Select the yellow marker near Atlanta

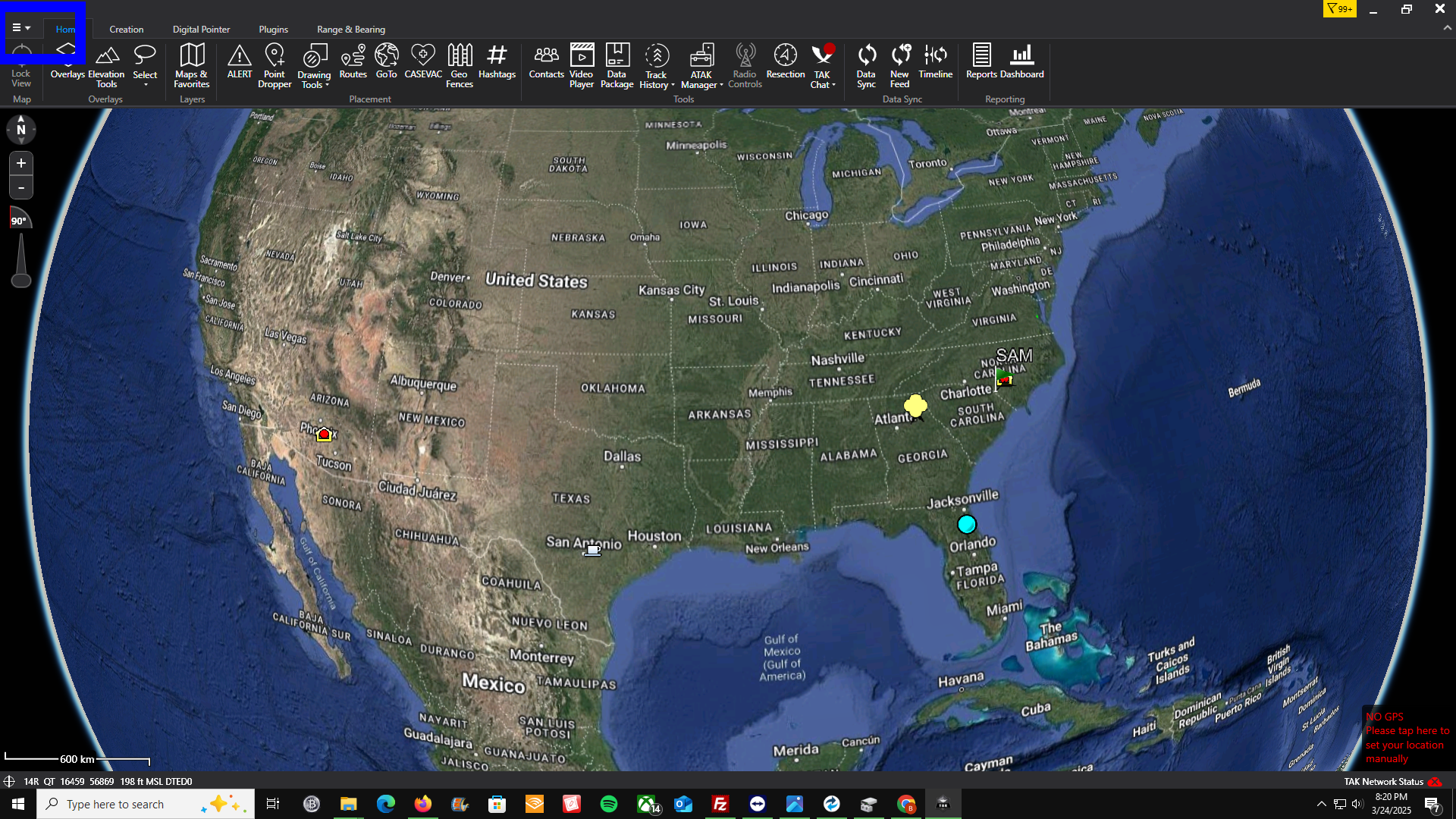[915, 406]
